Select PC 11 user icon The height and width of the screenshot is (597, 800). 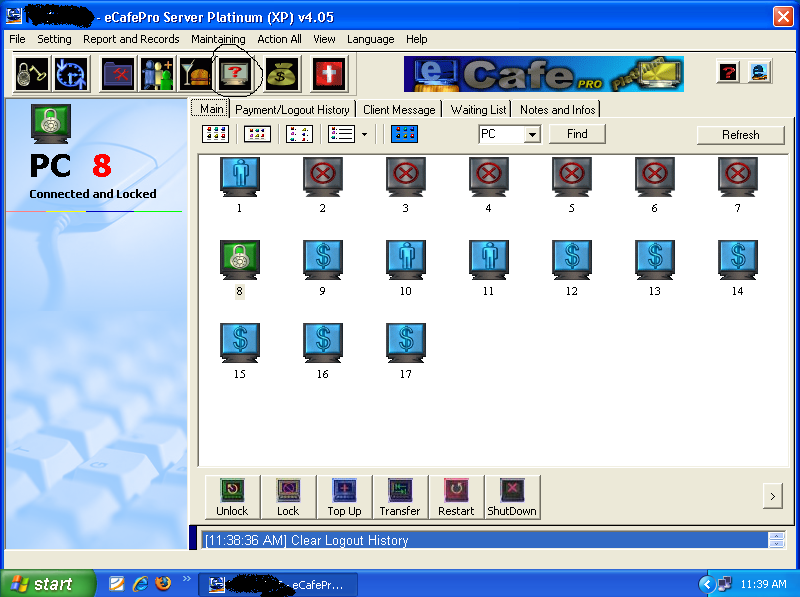point(489,260)
